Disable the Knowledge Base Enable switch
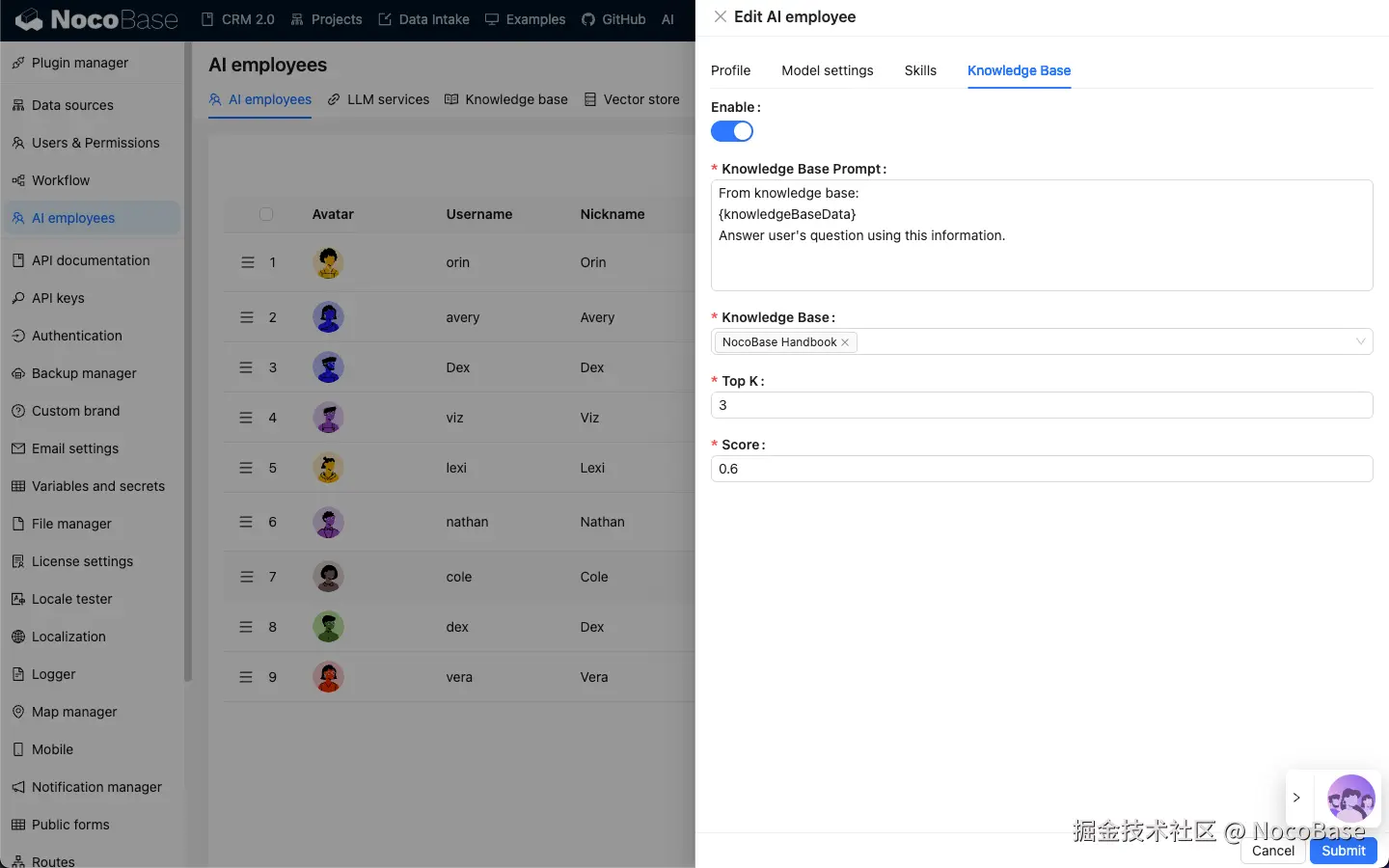Viewport: 1389px width, 868px height. 732,131
